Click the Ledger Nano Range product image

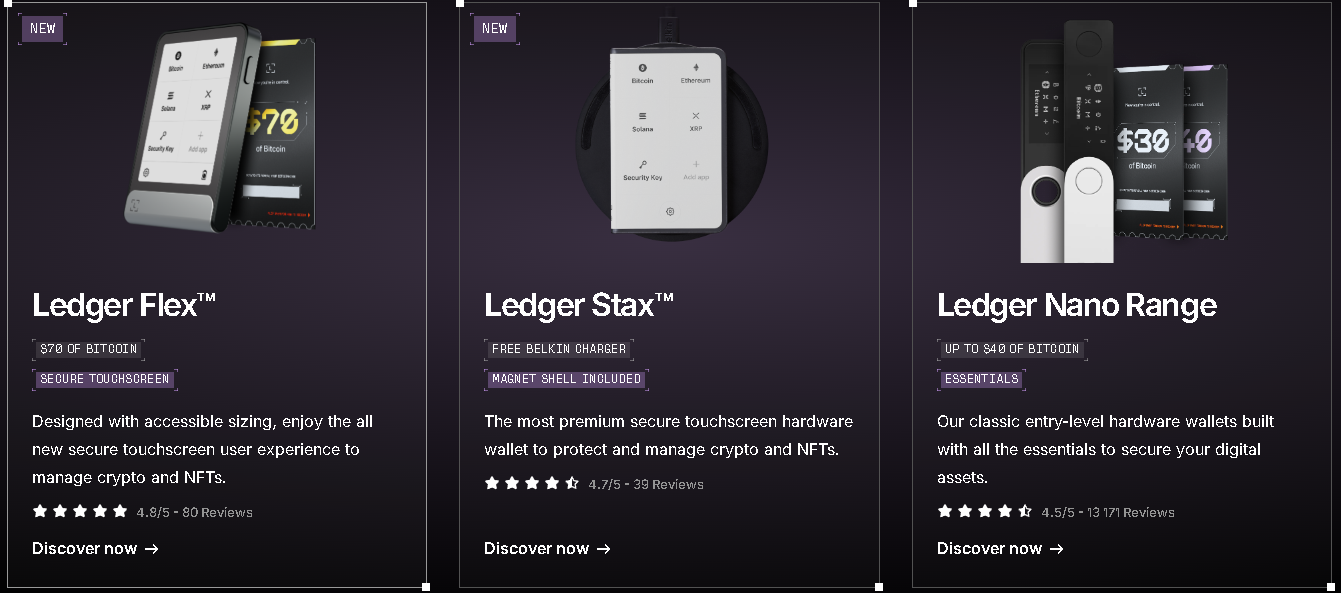(x=1123, y=141)
